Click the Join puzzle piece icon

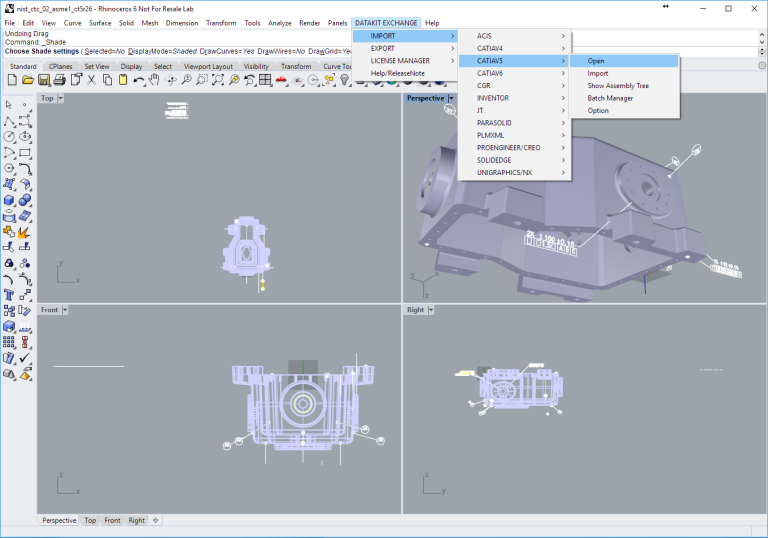pyautogui.click(x=9, y=232)
